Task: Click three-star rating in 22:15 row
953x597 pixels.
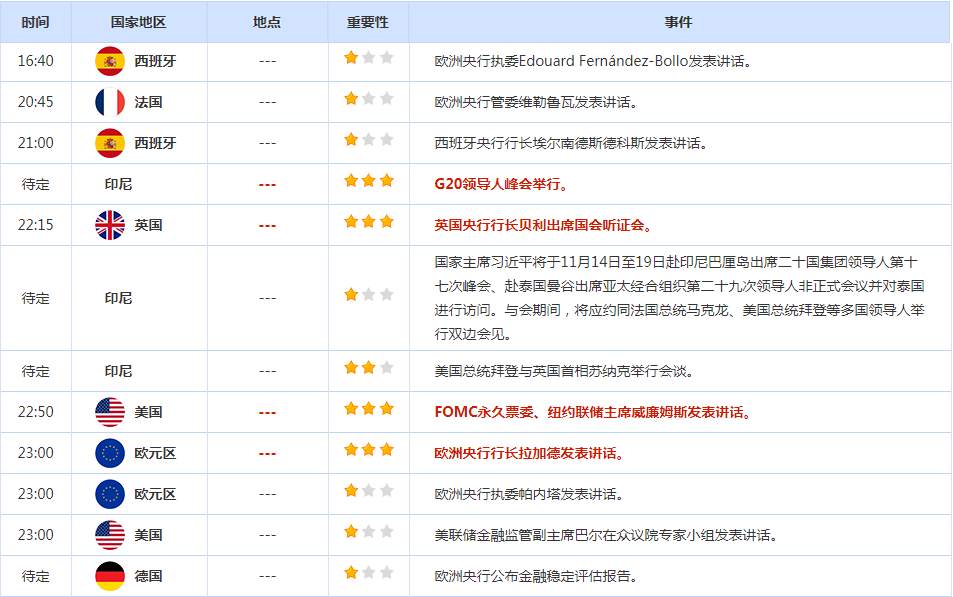Action: coord(368,221)
